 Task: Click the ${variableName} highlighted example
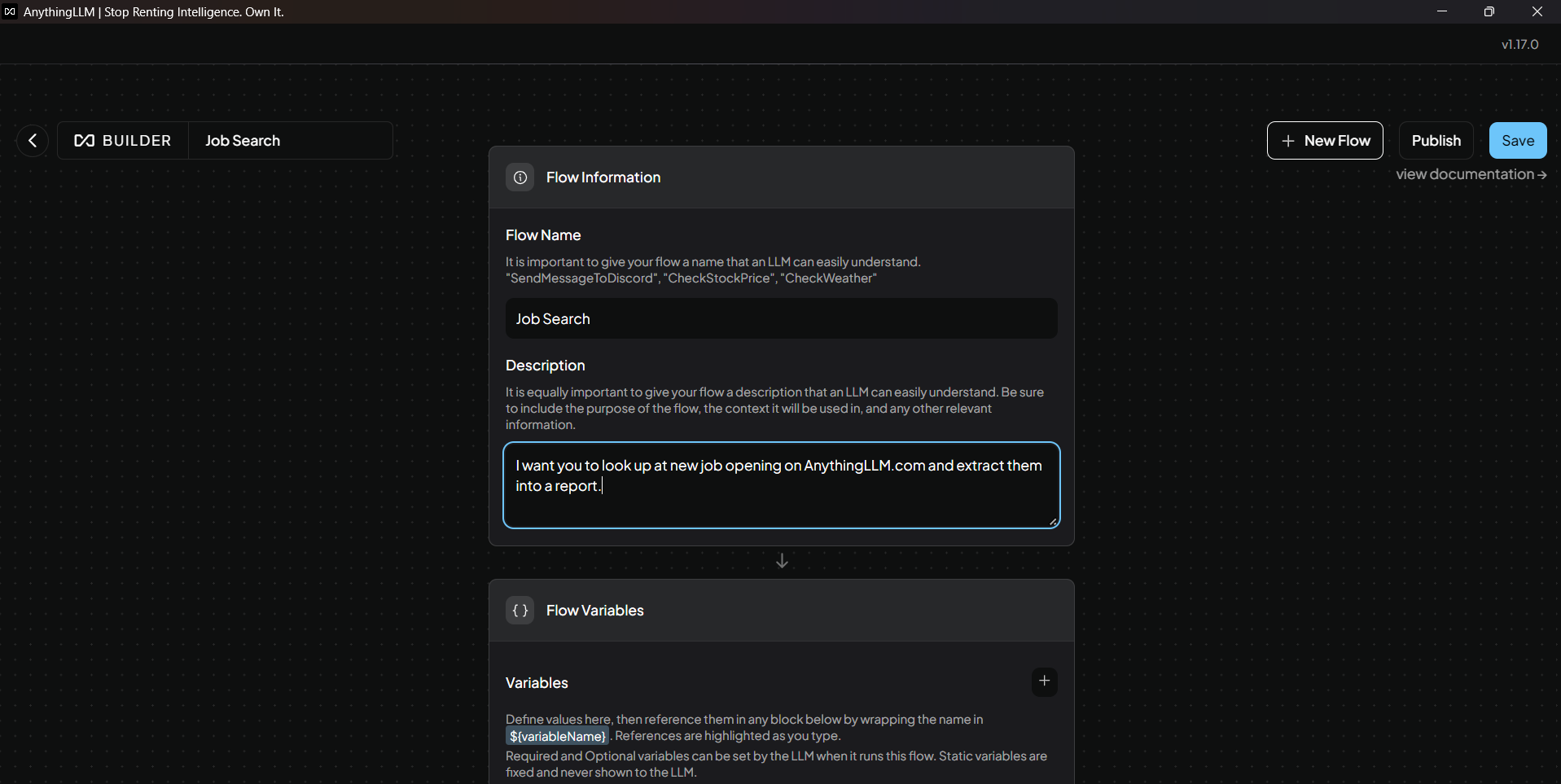[x=558, y=736]
